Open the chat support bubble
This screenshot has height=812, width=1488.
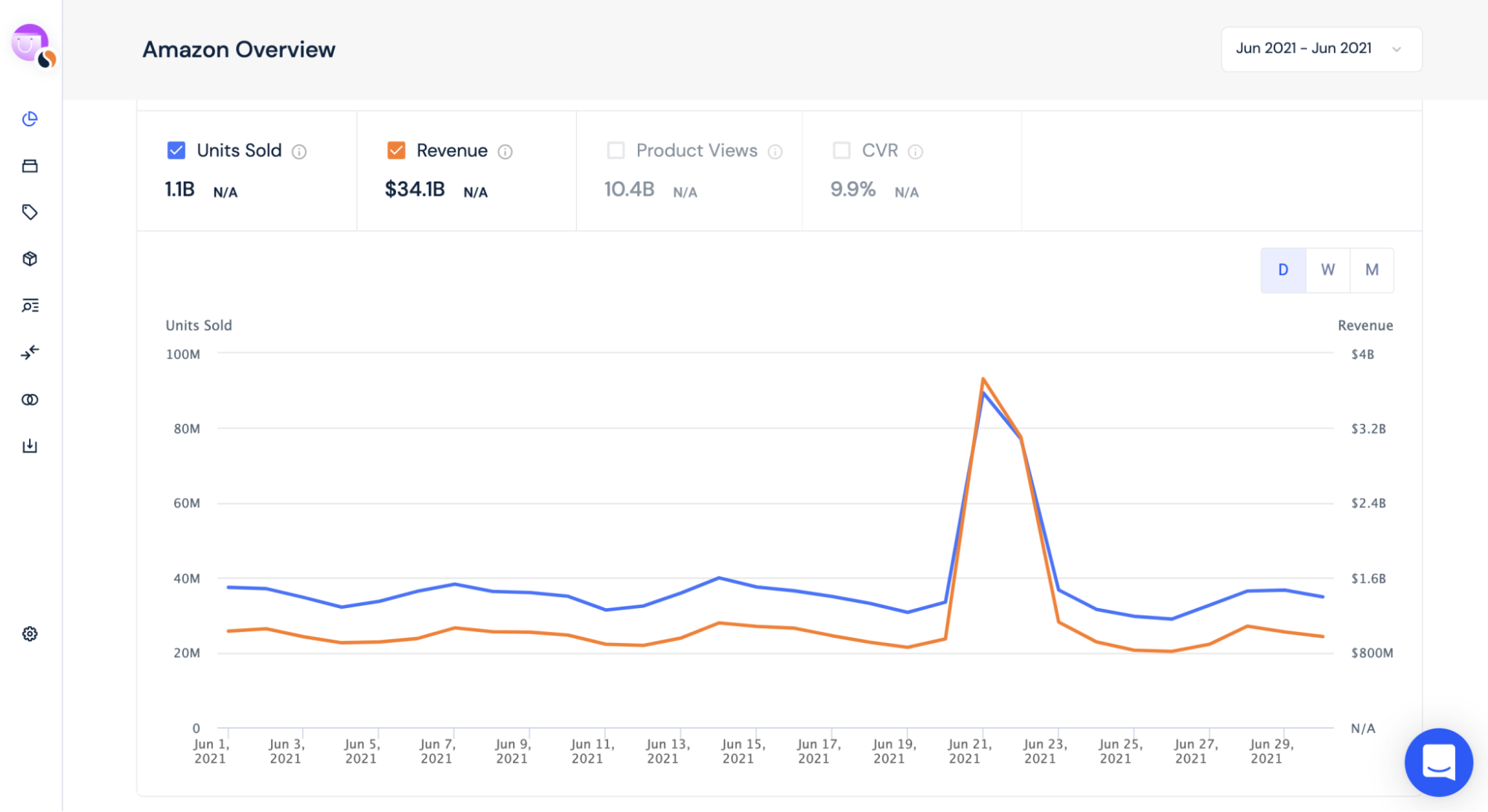point(1438,762)
